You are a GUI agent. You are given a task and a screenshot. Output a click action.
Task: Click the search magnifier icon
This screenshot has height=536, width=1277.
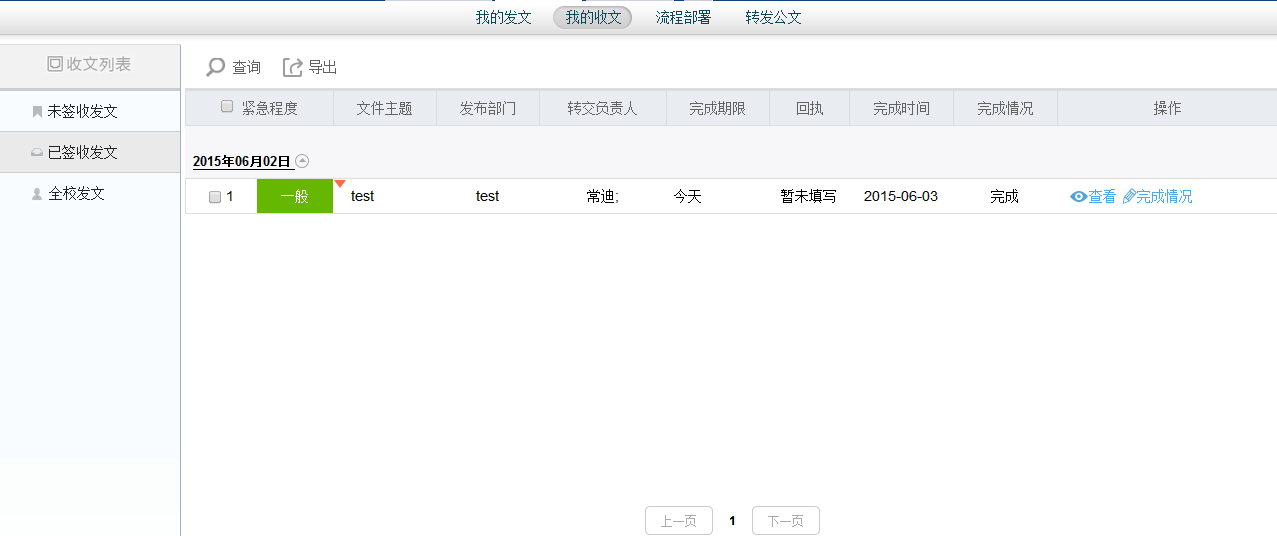(216, 67)
